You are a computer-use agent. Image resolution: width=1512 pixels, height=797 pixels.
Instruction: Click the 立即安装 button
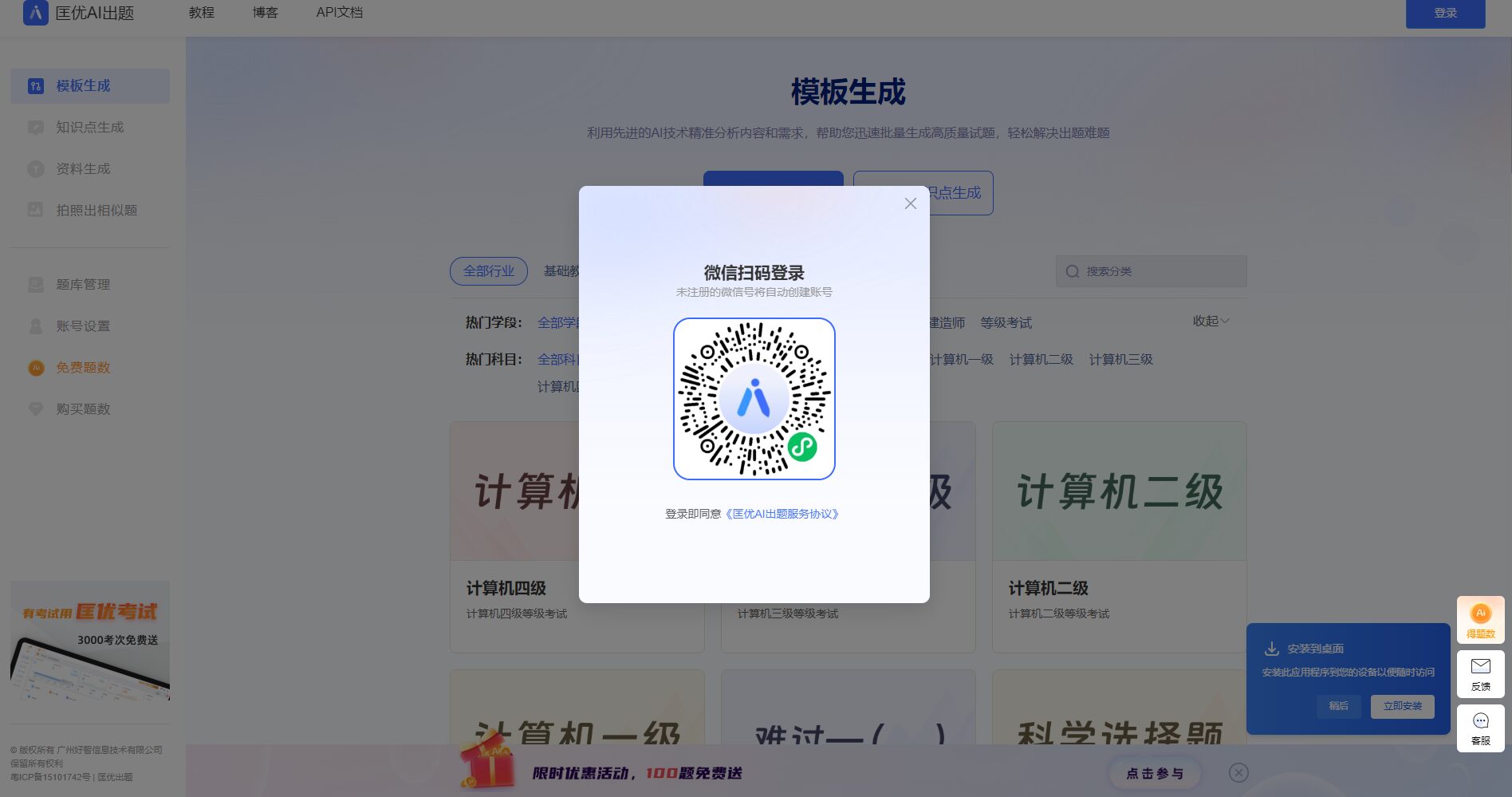(x=1402, y=706)
